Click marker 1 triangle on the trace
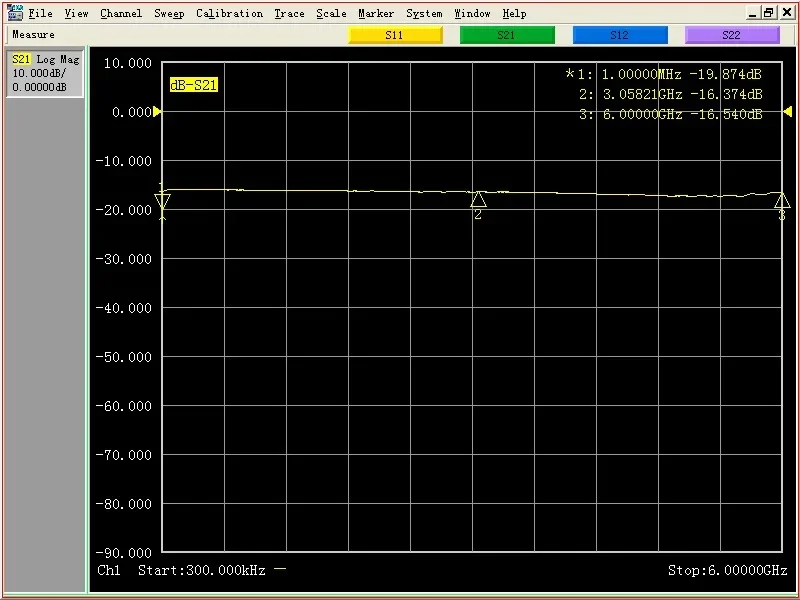The width and height of the screenshot is (800, 600). [x=163, y=202]
